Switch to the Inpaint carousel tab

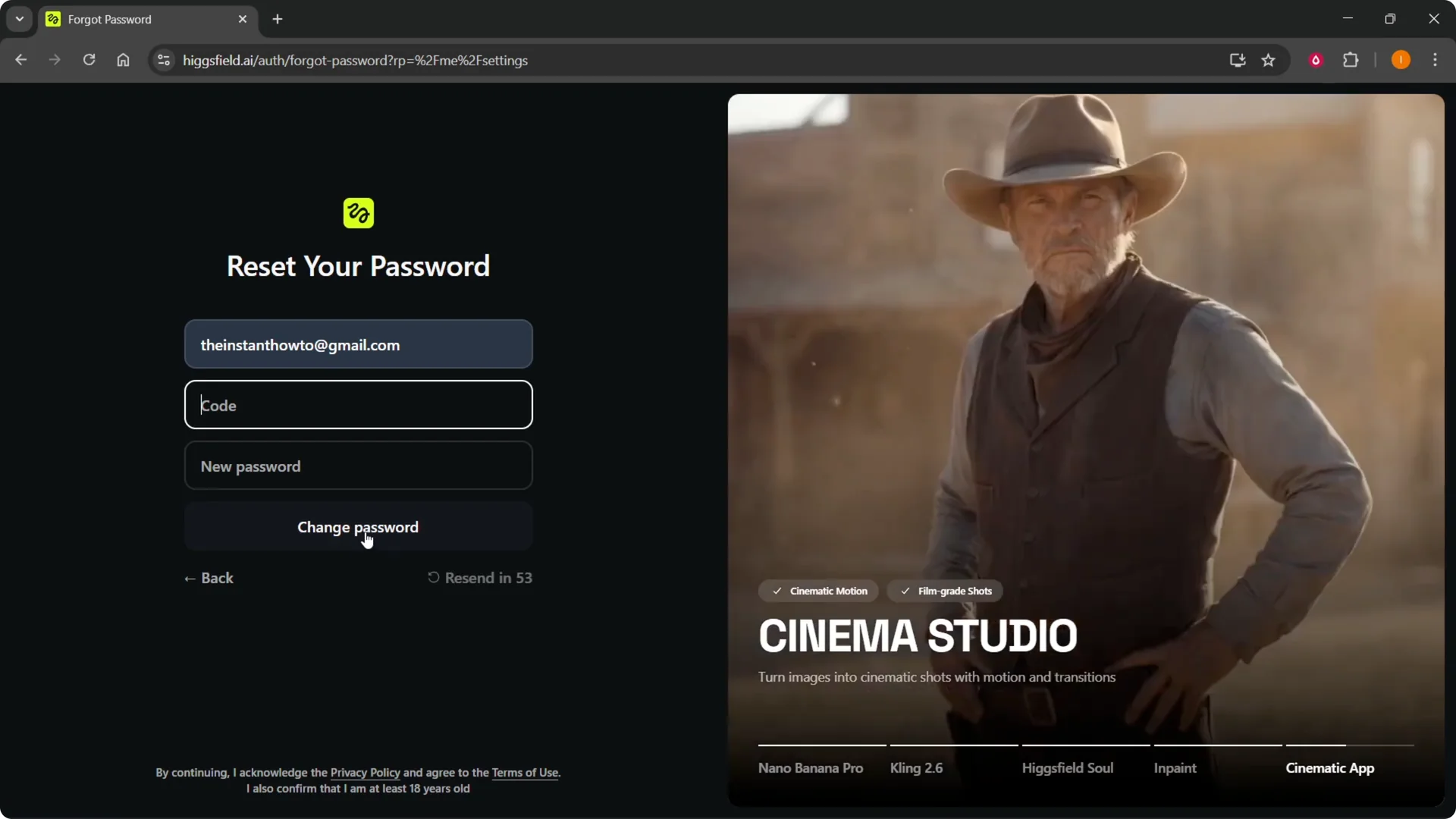pos(1175,767)
